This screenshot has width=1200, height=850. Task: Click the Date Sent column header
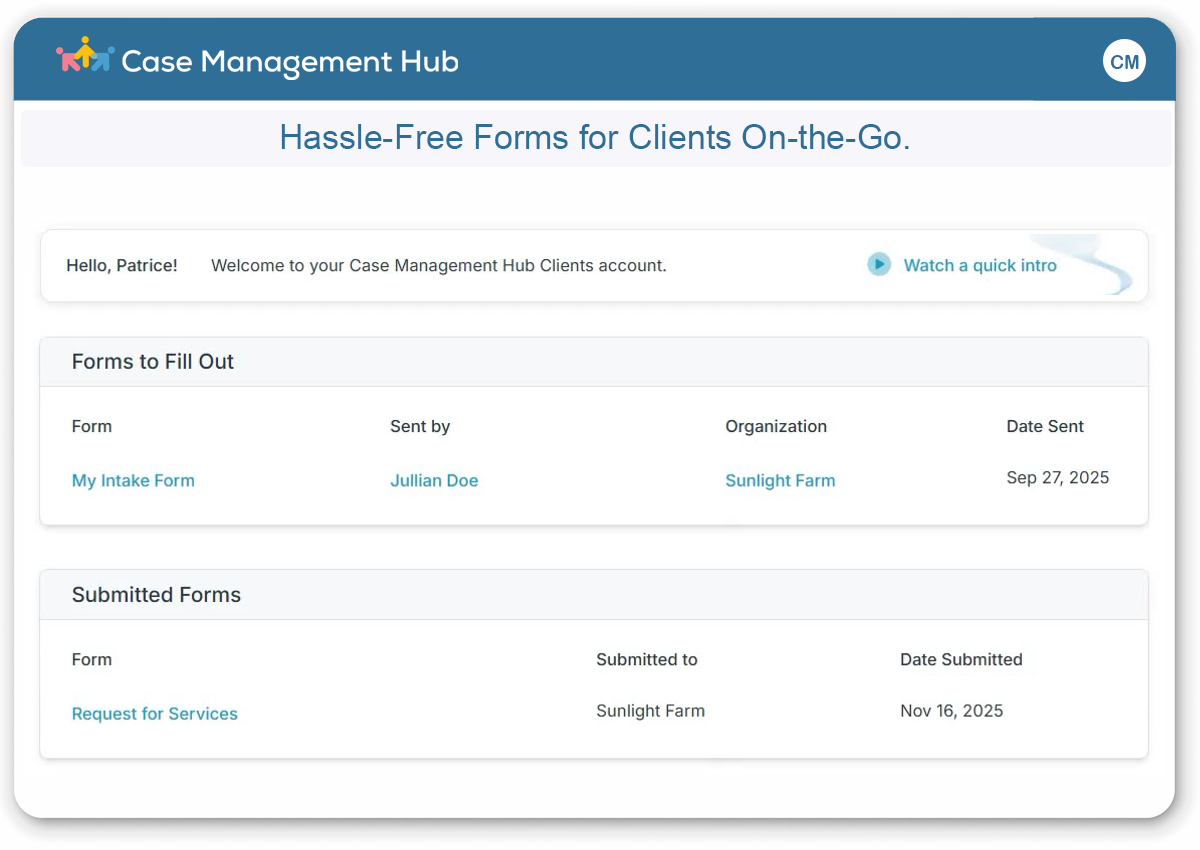[1045, 426]
